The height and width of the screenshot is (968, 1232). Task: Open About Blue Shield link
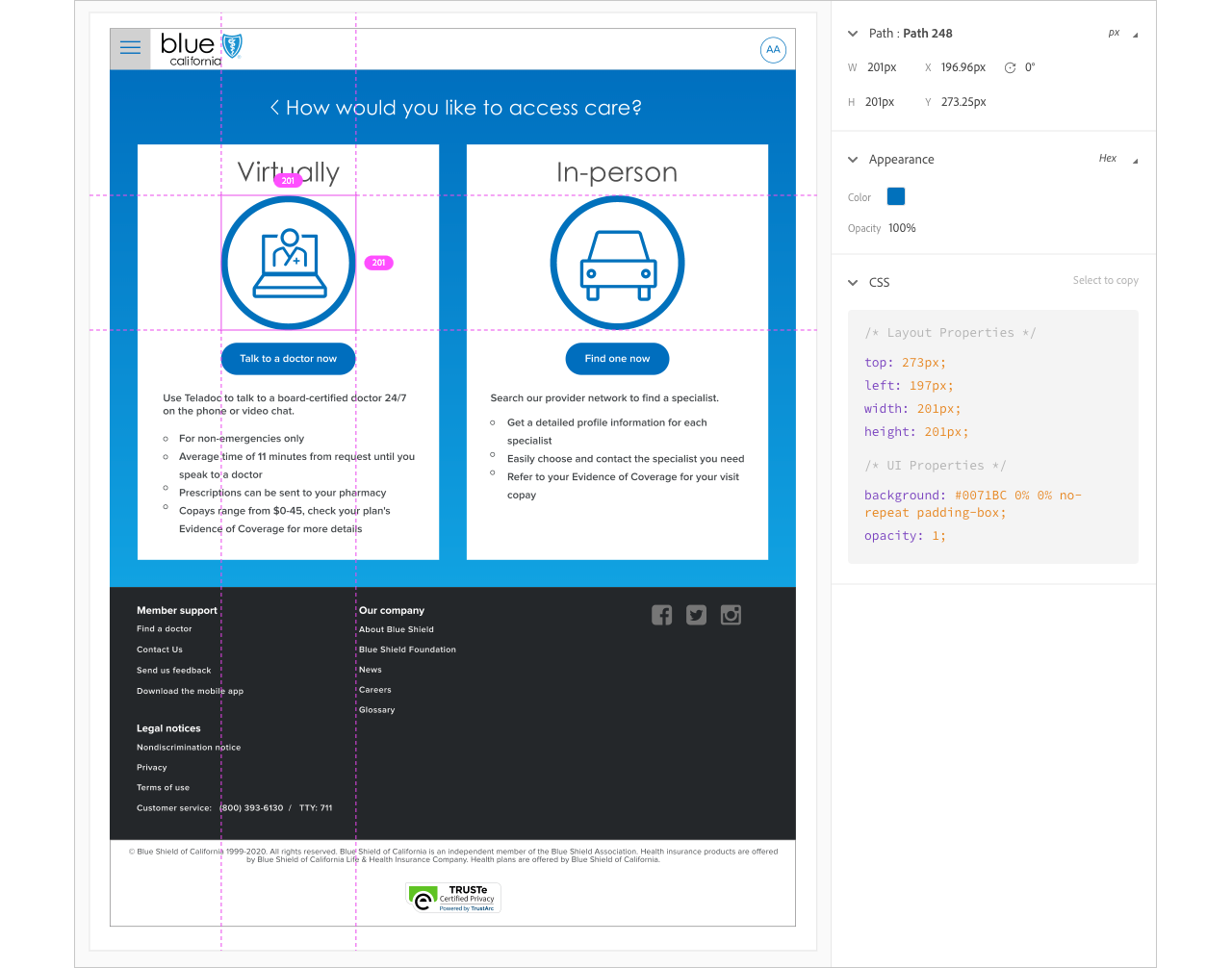click(x=397, y=629)
